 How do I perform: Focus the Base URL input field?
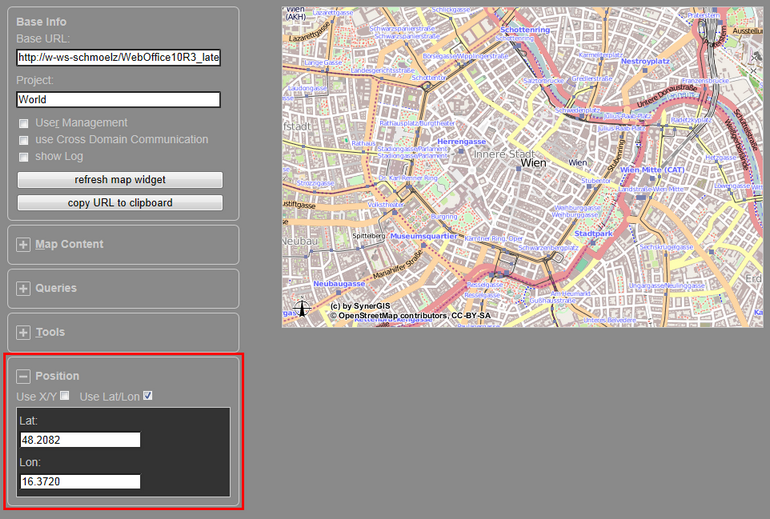[118, 57]
